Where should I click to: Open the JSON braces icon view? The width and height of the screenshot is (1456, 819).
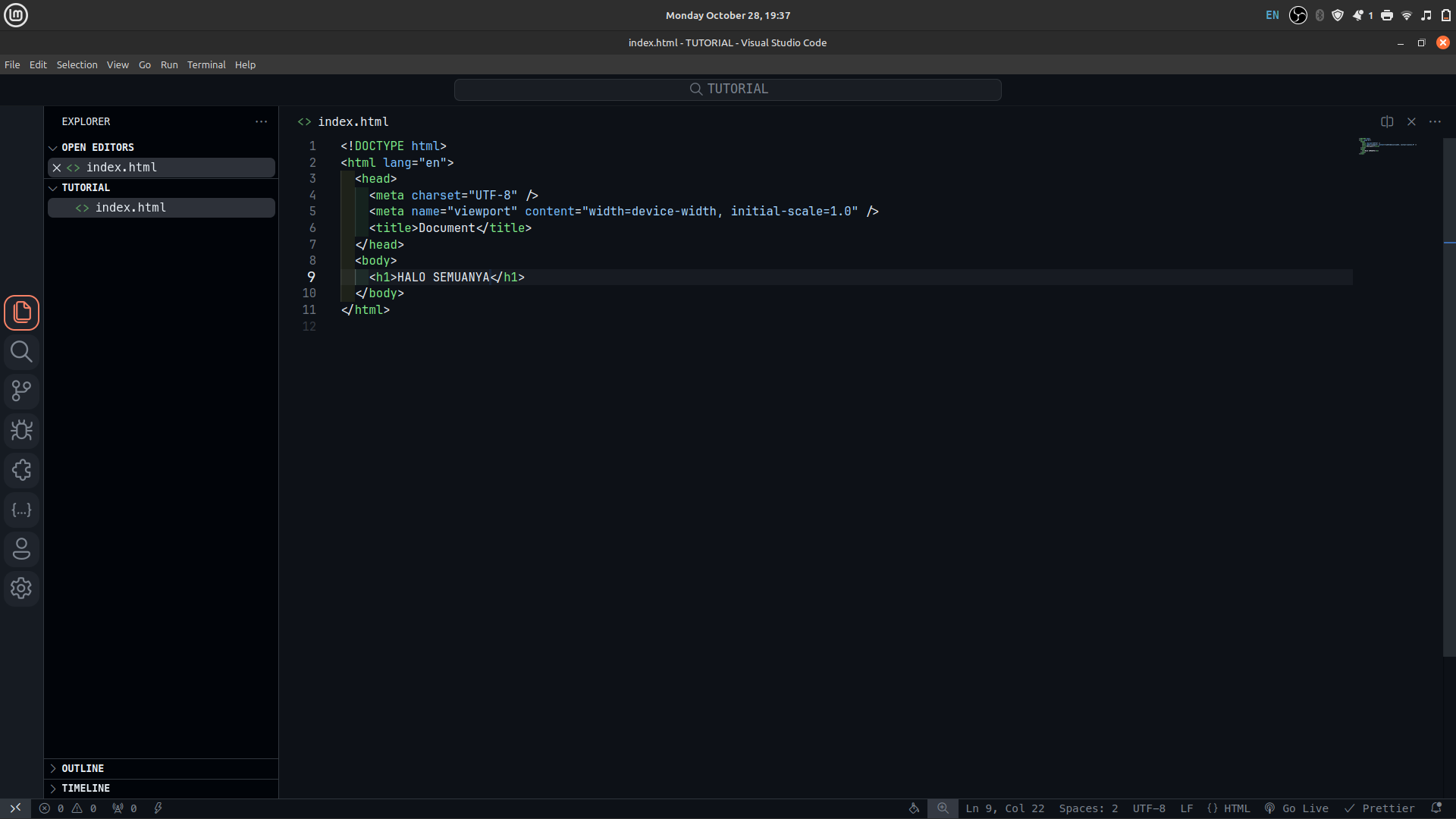pos(21,510)
